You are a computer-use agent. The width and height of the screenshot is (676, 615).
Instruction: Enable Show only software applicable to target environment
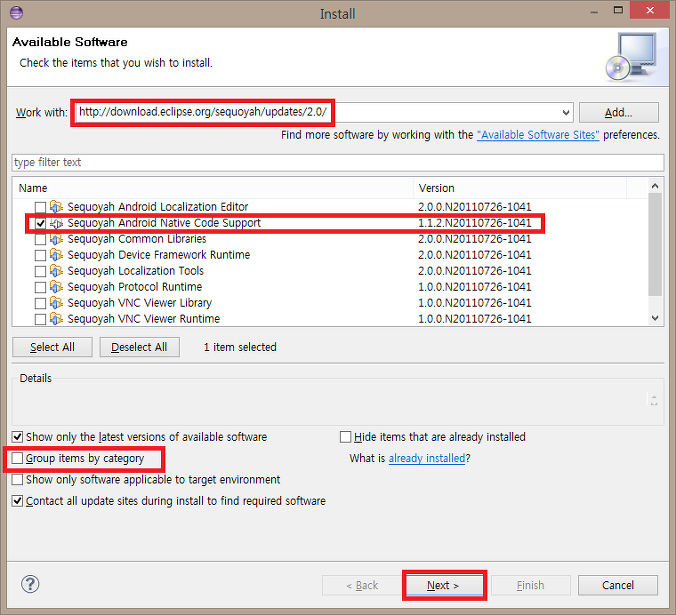click(x=17, y=480)
